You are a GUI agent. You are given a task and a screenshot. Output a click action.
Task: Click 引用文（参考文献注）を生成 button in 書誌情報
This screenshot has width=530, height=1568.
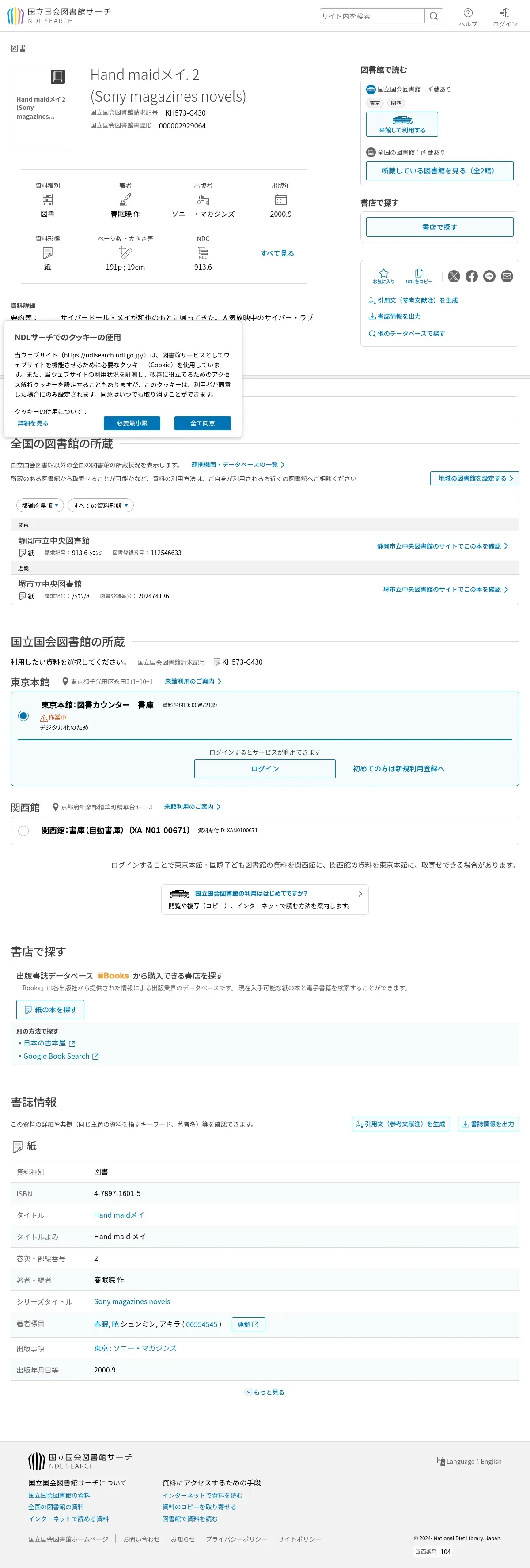[x=401, y=1124]
